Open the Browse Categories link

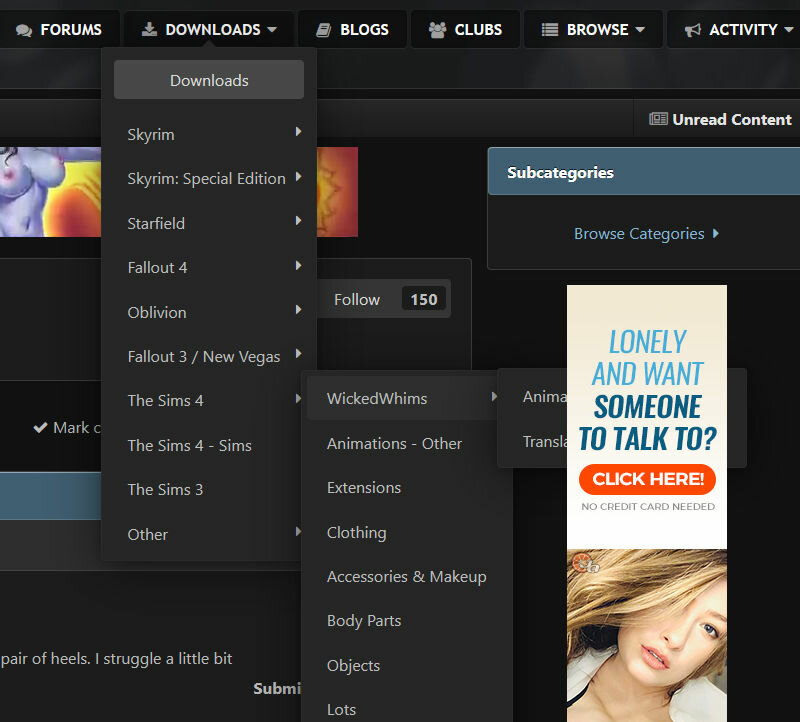point(639,234)
